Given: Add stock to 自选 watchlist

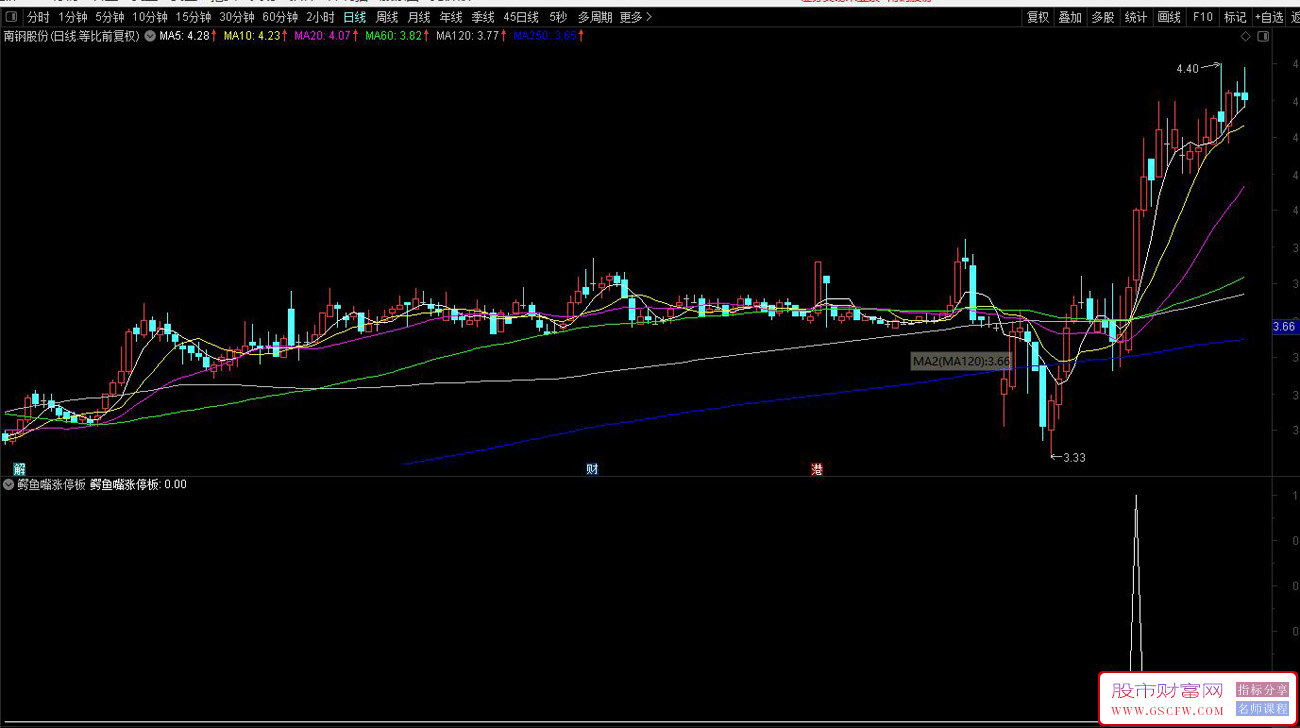Looking at the screenshot, I should 1268,17.
